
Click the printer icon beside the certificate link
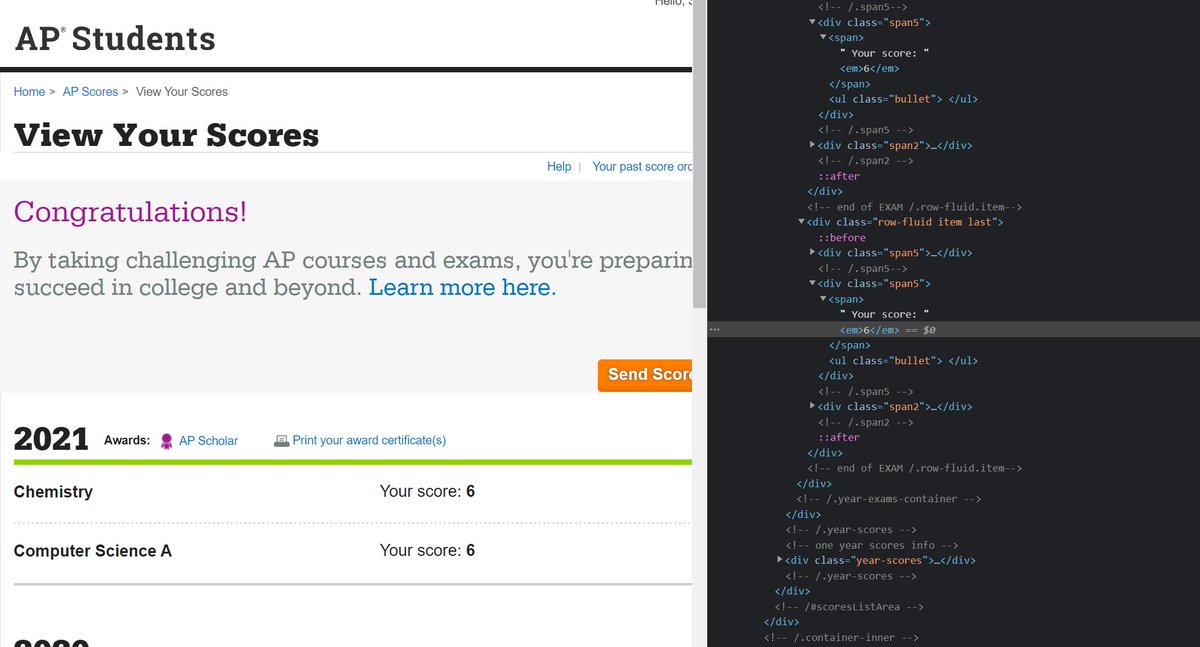281,441
